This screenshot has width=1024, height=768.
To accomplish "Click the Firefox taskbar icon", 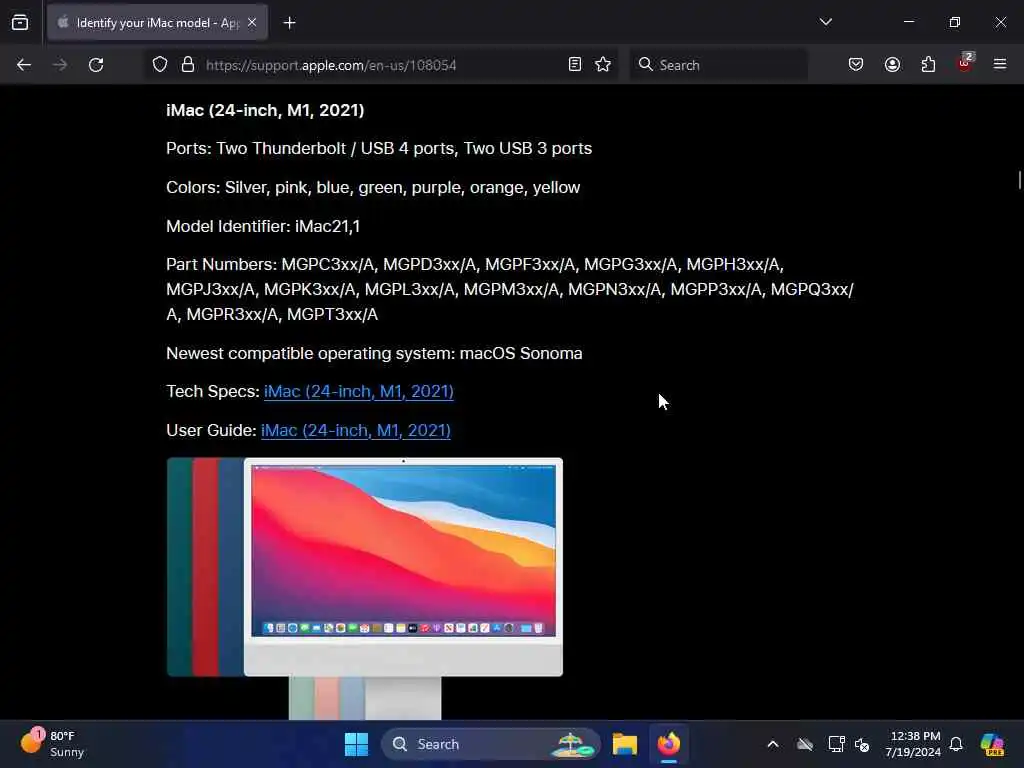I will [x=669, y=744].
